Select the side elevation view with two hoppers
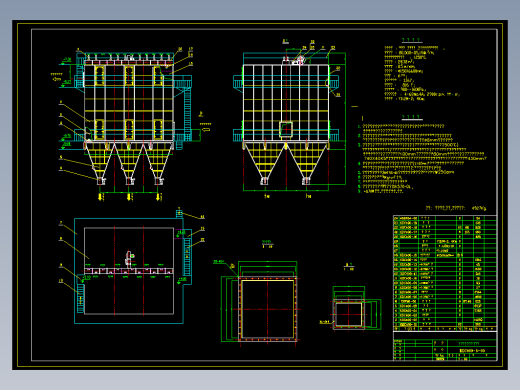Screen dimensions: 520x390 pyautogui.click(x=289, y=120)
